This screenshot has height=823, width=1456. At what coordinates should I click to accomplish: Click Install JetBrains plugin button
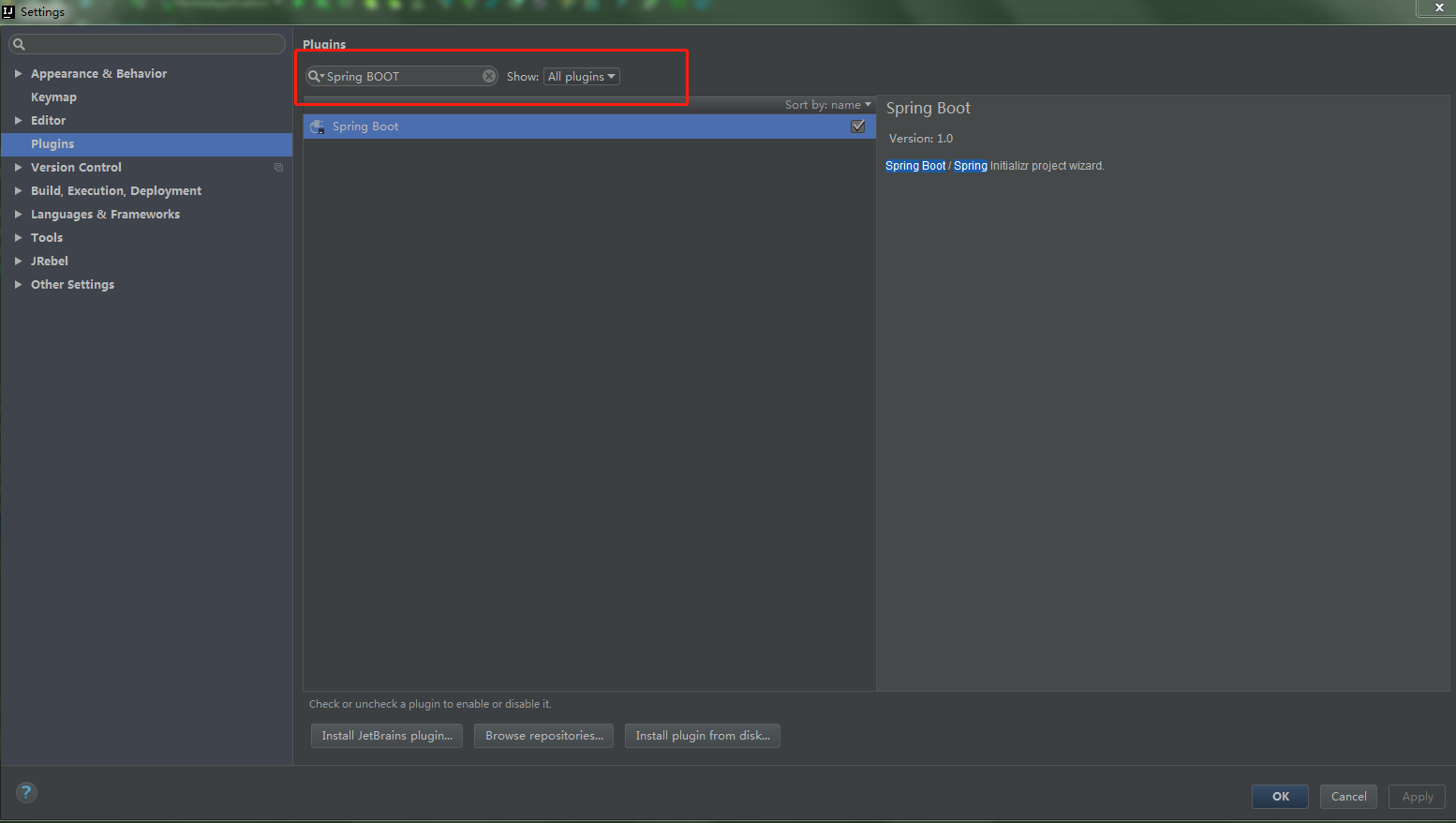pyautogui.click(x=387, y=736)
